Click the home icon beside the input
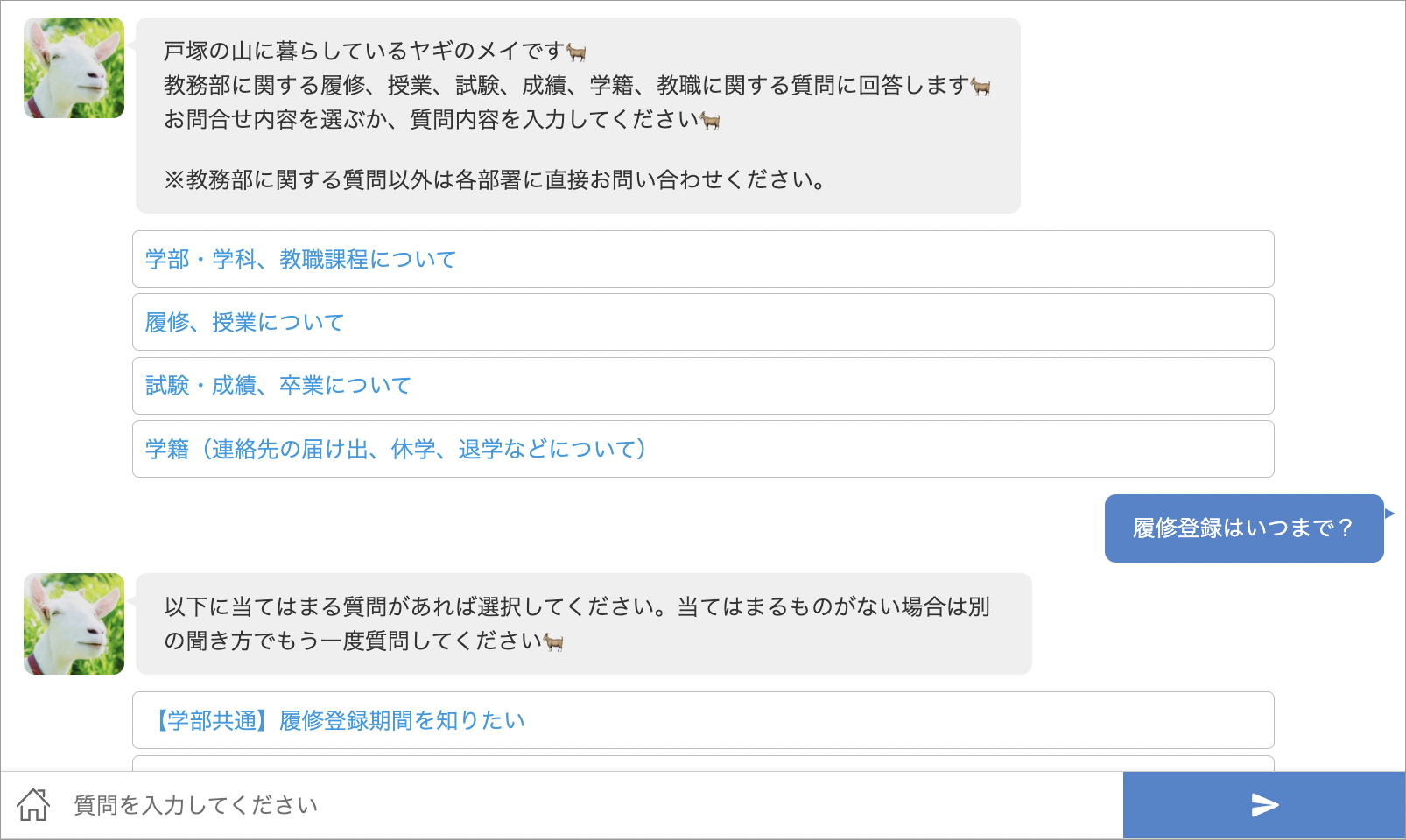Image resolution: width=1406 pixels, height=840 pixels. click(33, 805)
